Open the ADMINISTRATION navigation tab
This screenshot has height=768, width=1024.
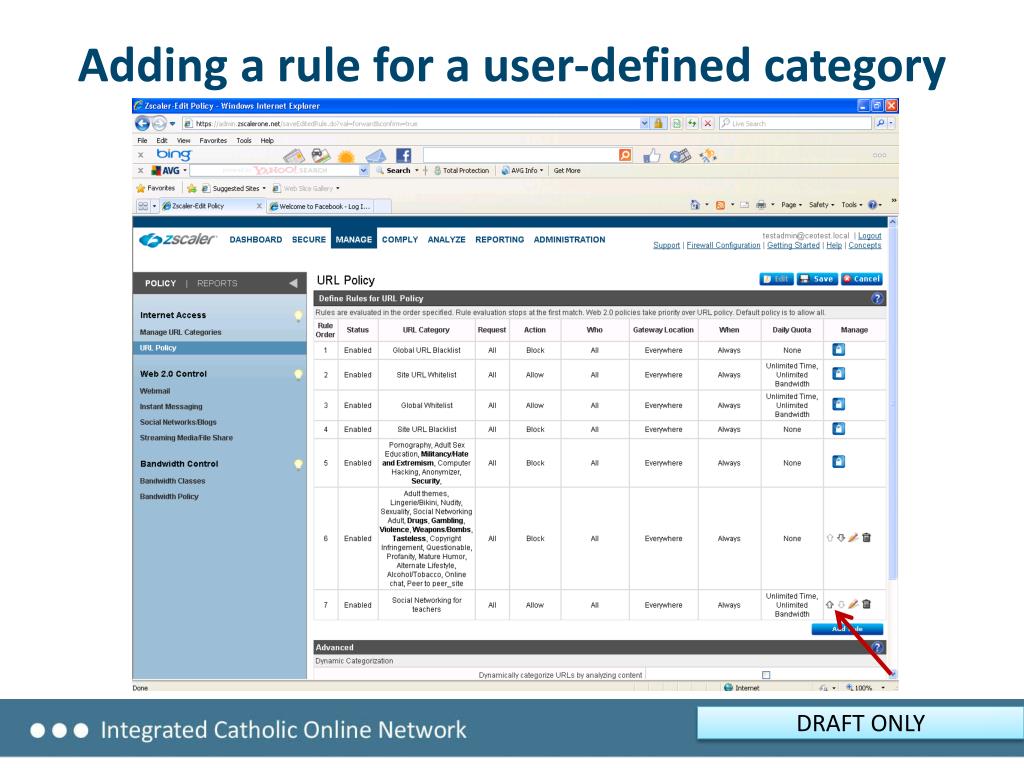pos(569,240)
